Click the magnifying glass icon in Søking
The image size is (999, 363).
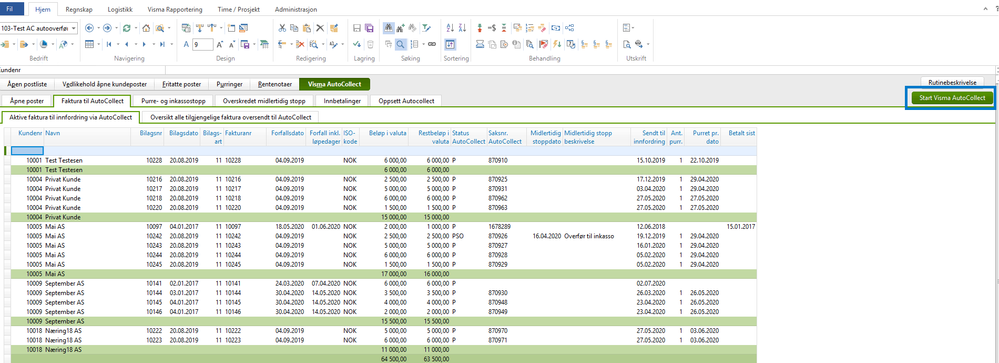[401, 44]
